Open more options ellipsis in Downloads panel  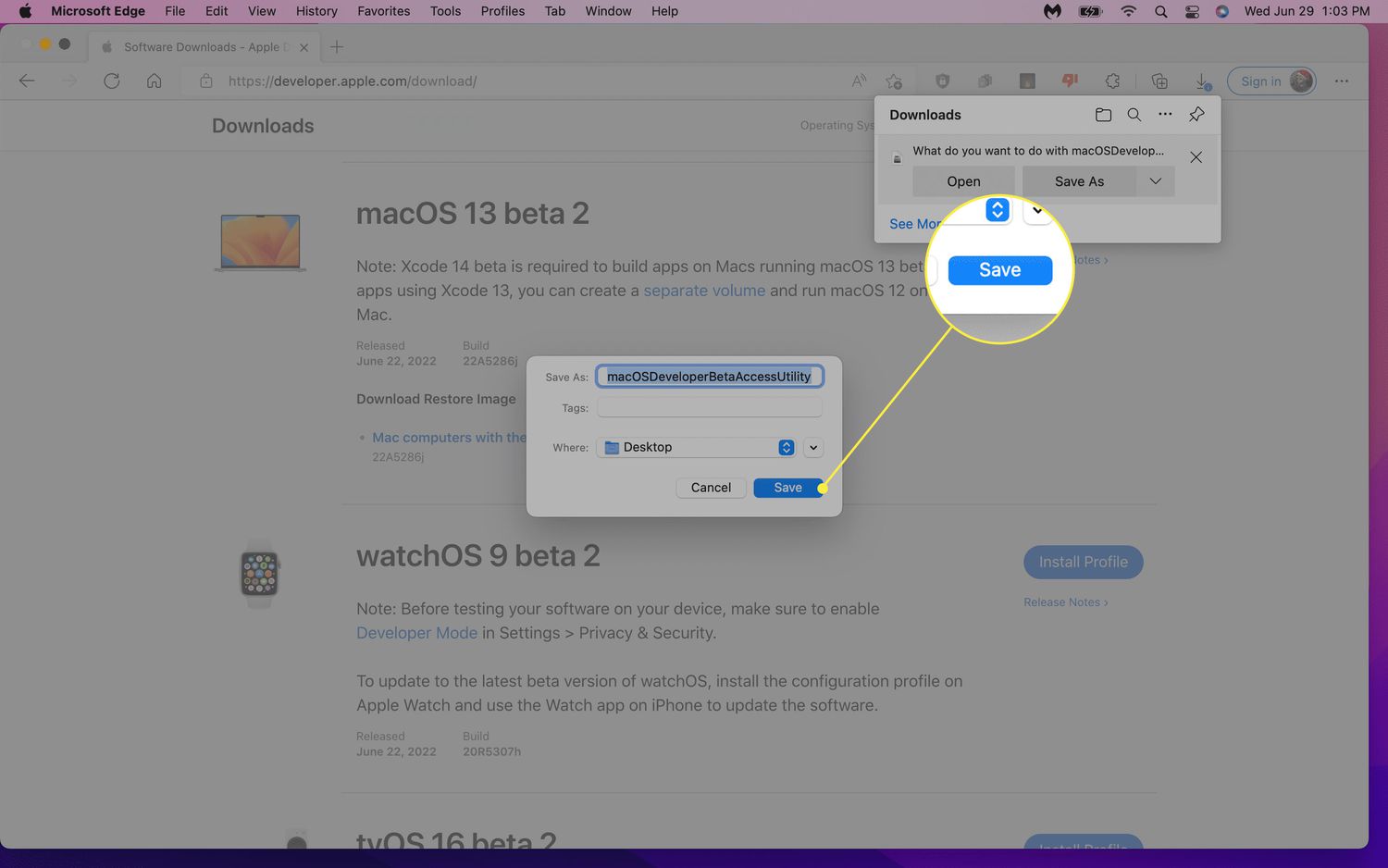coord(1165,115)
